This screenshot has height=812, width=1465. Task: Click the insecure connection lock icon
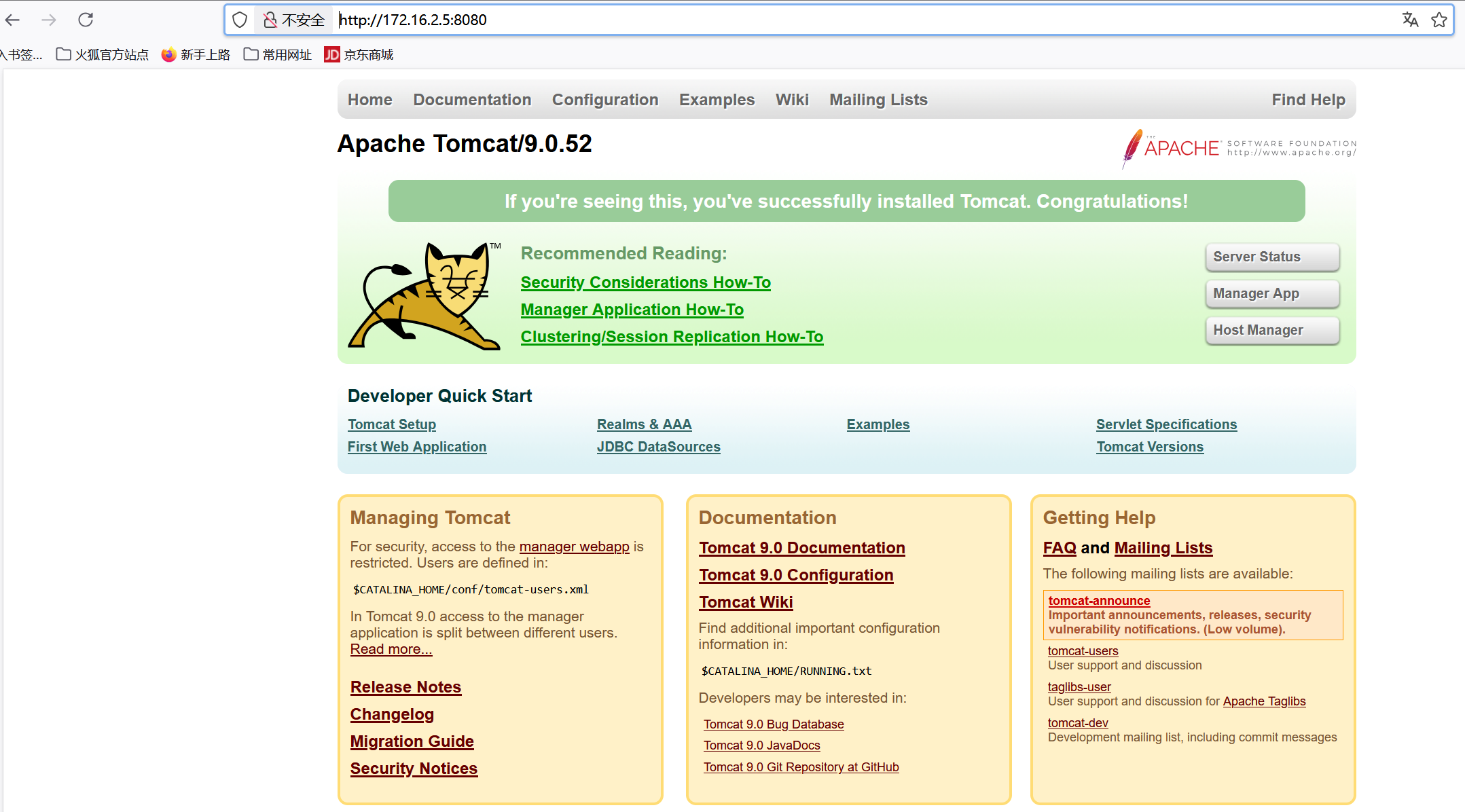point(270,20)
